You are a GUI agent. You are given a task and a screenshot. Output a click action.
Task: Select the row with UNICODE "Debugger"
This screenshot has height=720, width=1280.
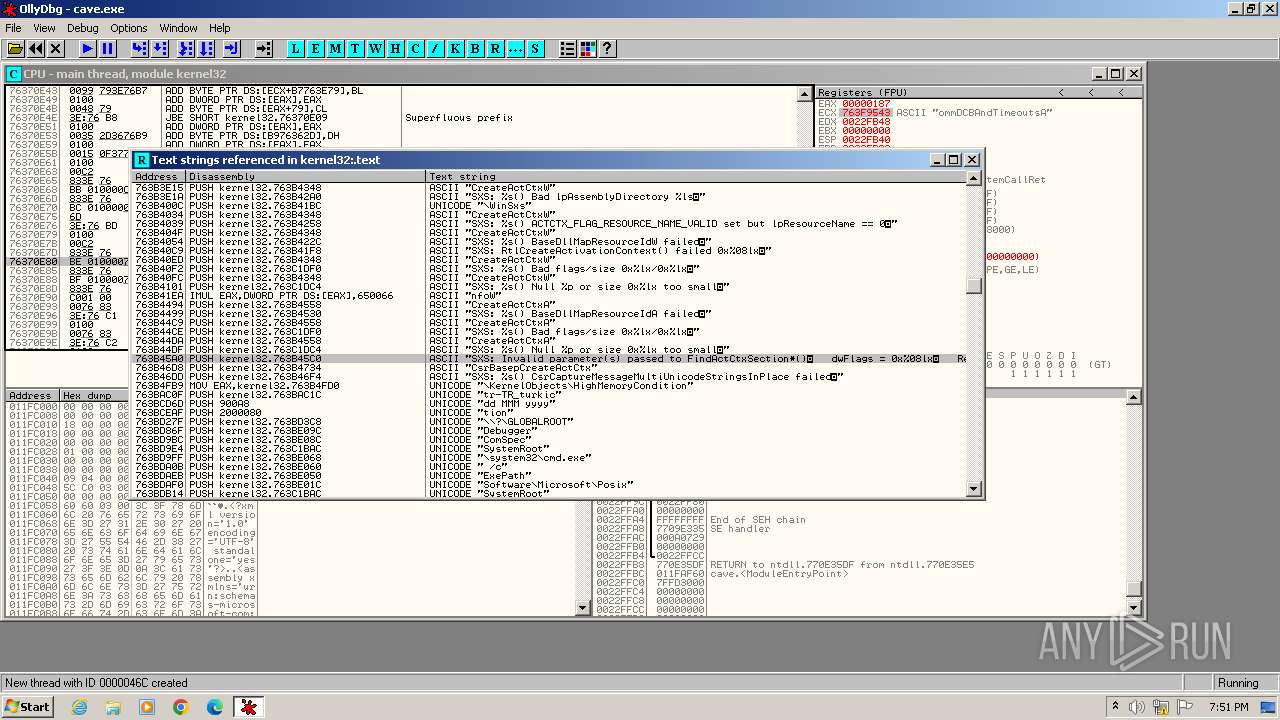pos(549,430)
